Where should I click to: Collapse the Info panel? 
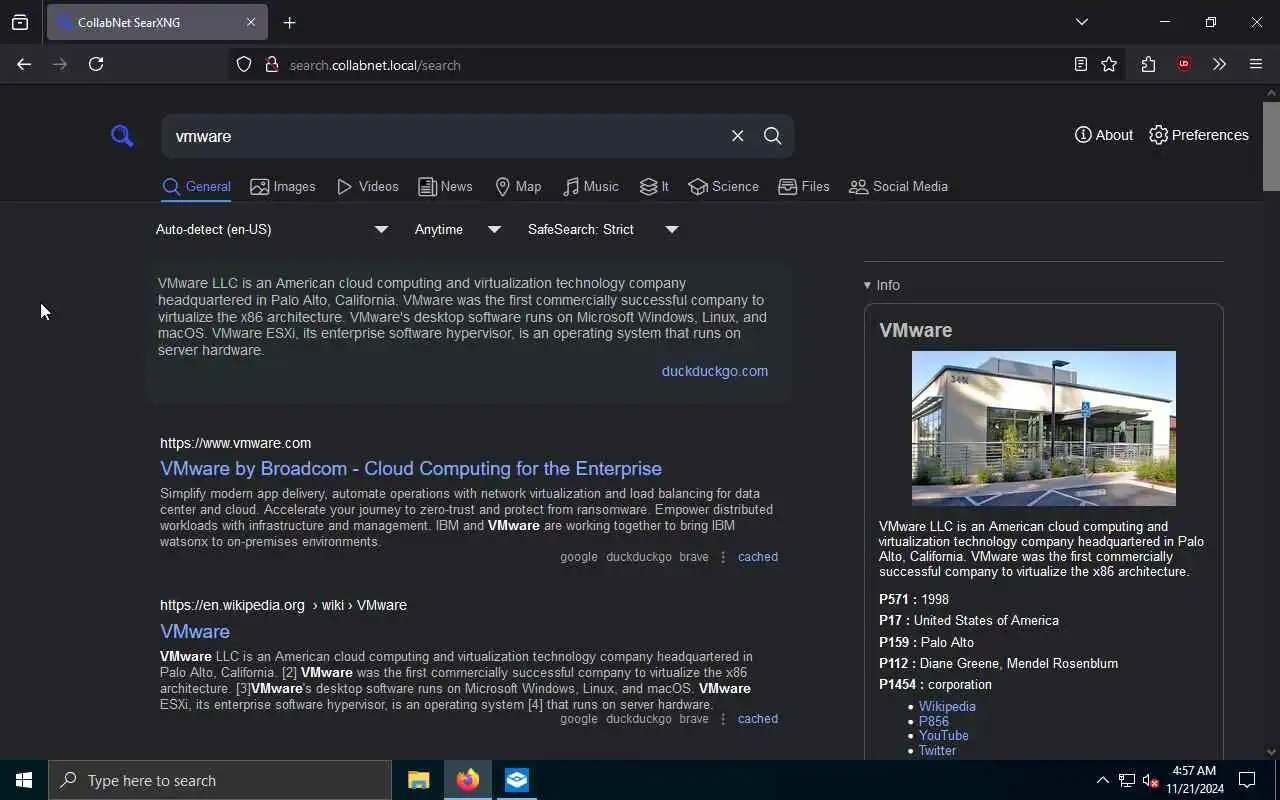[882, 285]
